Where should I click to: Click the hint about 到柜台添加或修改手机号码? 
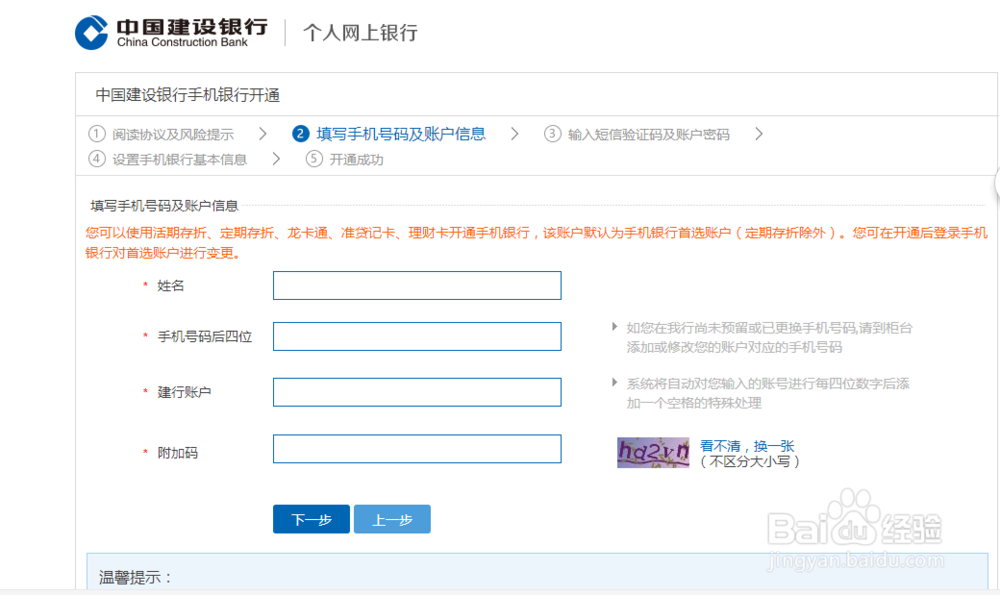[769, 337]
